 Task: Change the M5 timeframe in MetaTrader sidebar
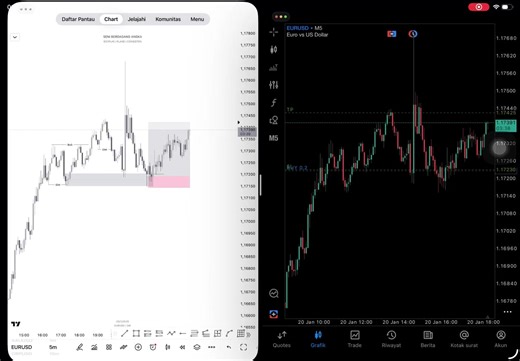pos(274,138)
